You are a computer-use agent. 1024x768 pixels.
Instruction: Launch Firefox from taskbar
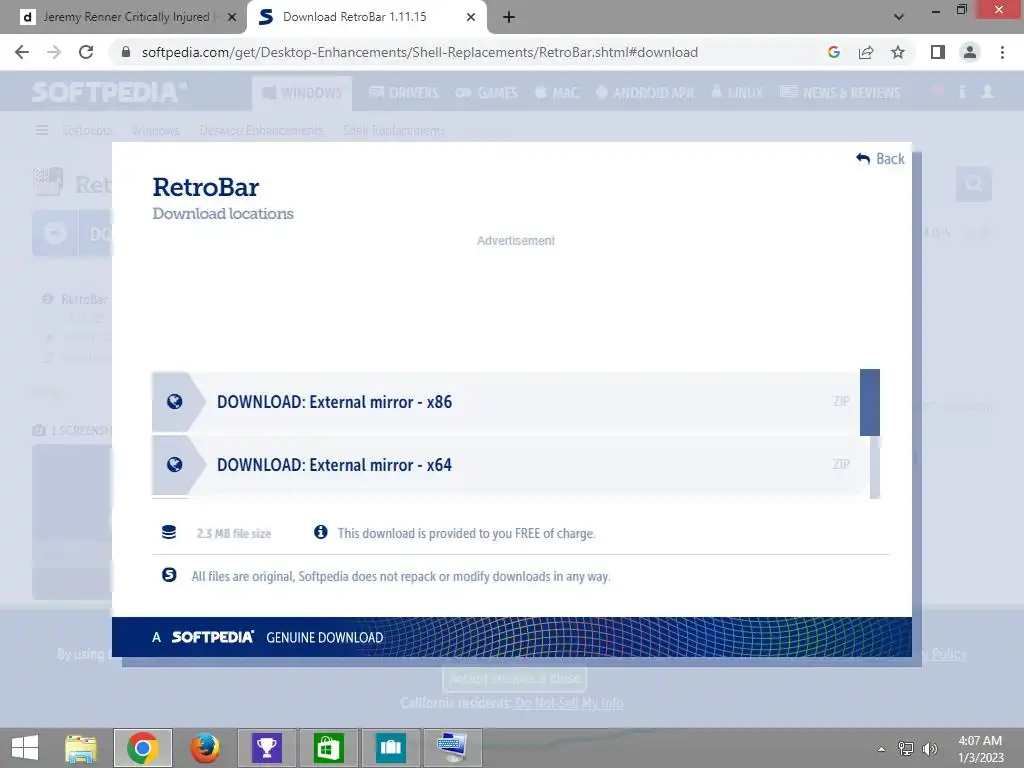tap(204, 748)
